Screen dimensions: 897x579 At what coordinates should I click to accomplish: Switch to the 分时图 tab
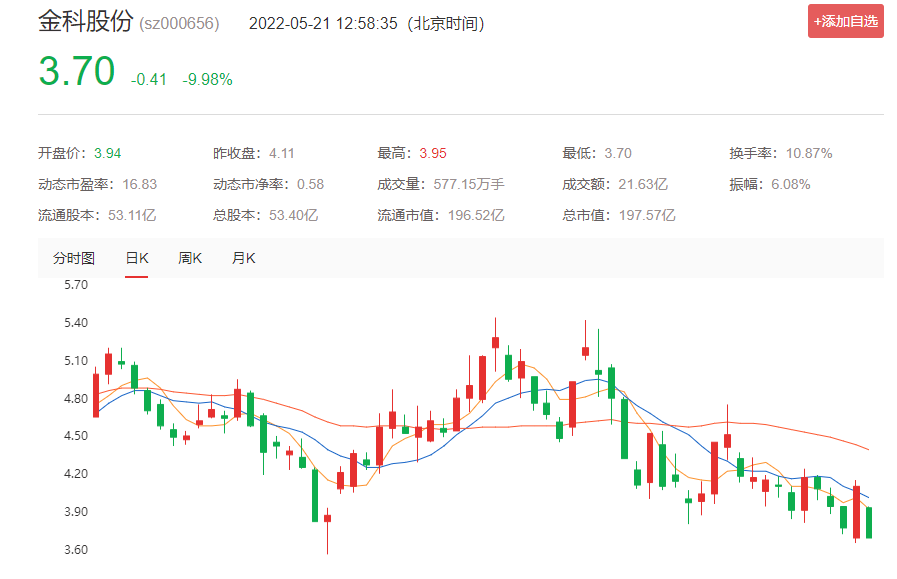click(74, 258)
